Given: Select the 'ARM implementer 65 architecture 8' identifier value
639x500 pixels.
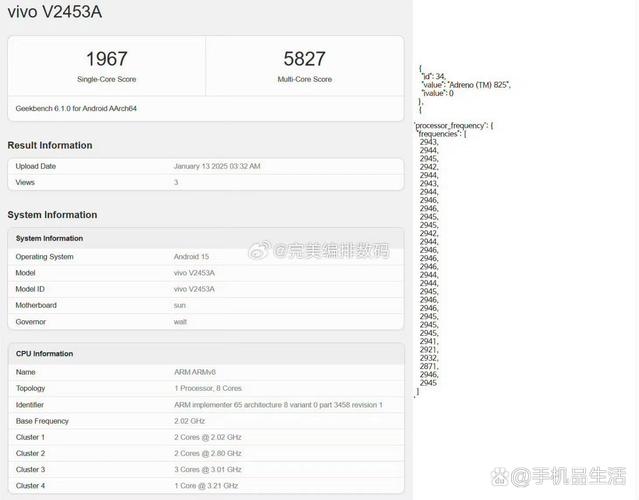Looking at the screenshot, I should (x=278, y=405).
